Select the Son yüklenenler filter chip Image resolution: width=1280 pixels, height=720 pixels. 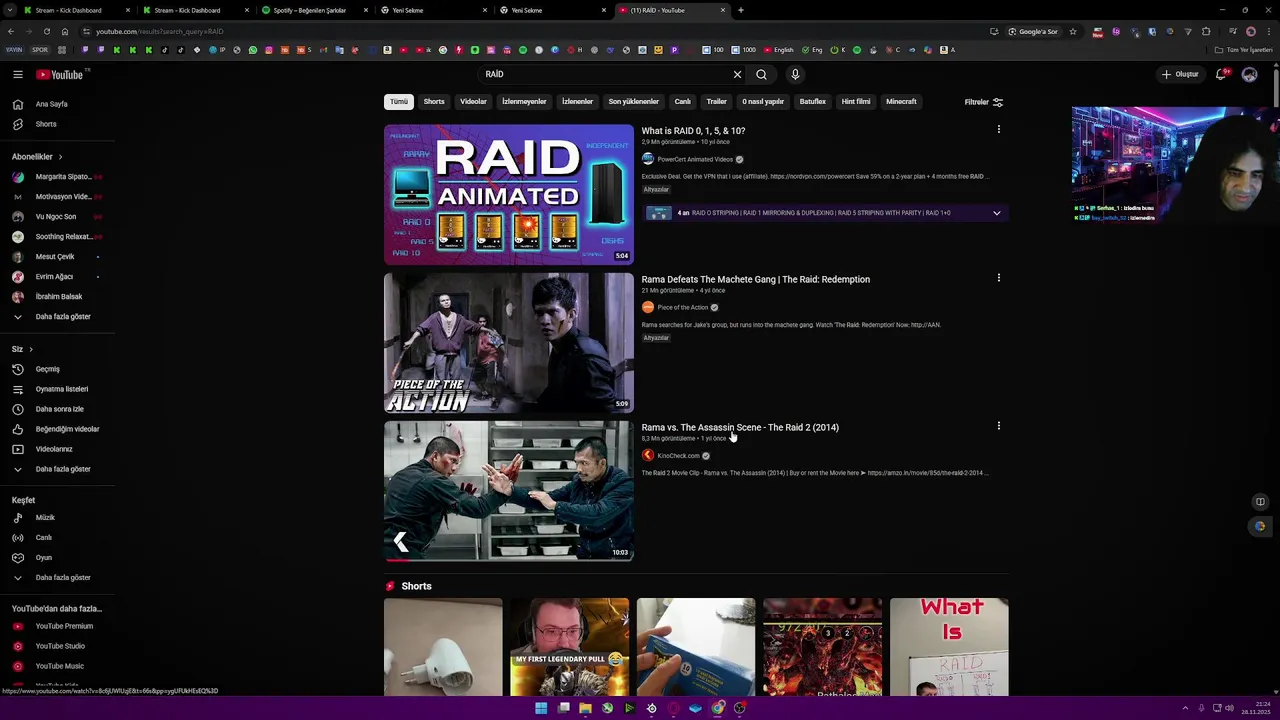tap(633, 102)
